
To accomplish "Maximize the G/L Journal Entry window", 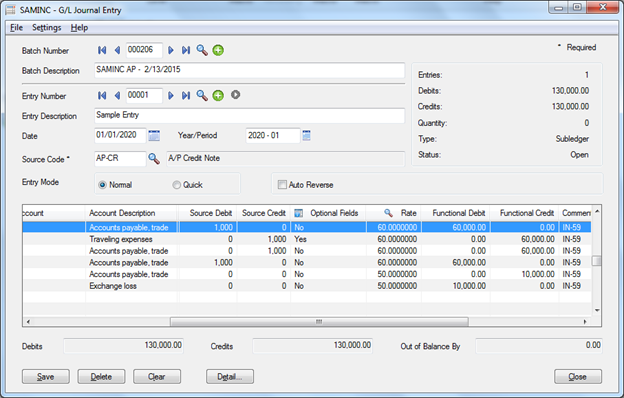I will 577,8.
